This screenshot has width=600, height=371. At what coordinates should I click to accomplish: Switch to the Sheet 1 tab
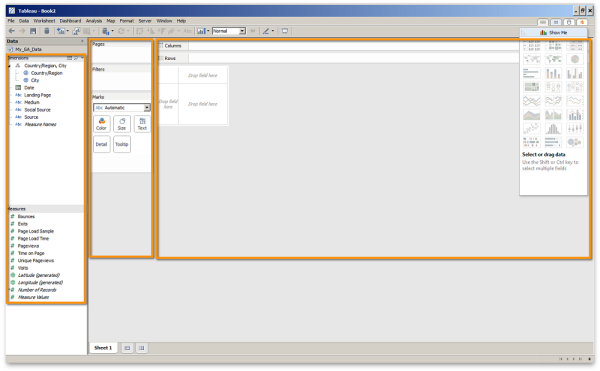(x=103, y=348)
